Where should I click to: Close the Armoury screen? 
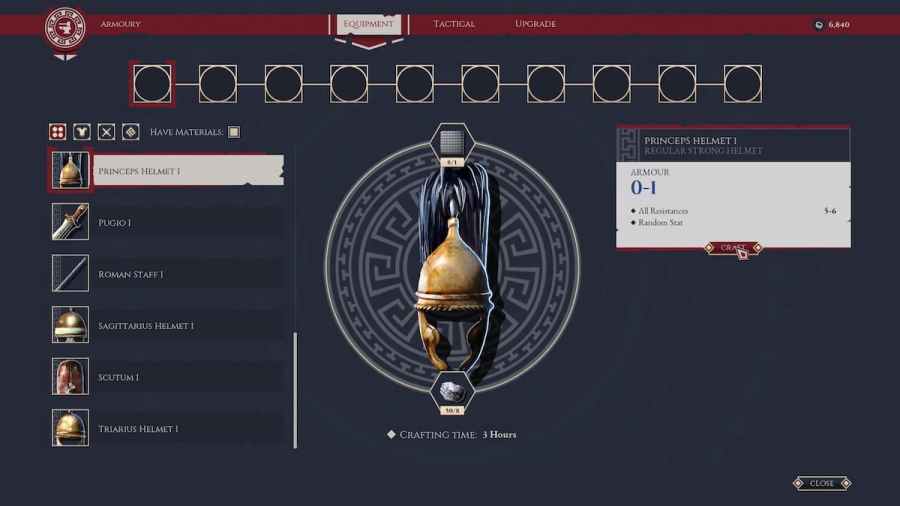(822, 483)
